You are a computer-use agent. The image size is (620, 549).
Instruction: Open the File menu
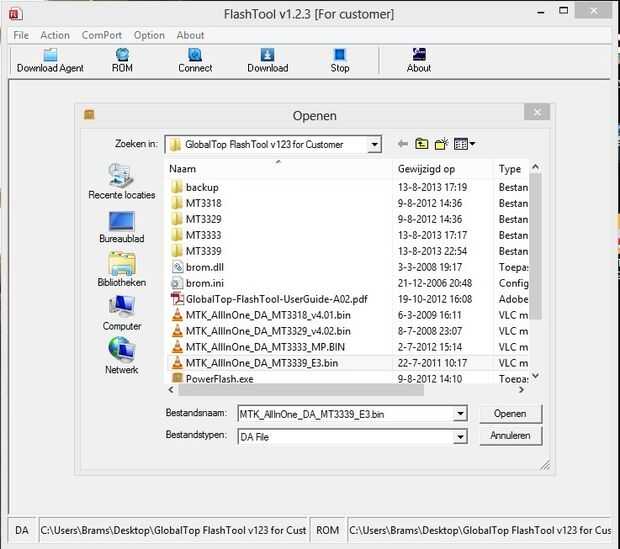(21, 35)
